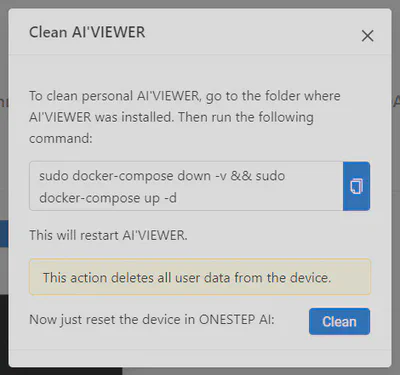Click the "Clean AI'VIEWER" dialog title
The image size is (400, 375).
pos(87,32)
